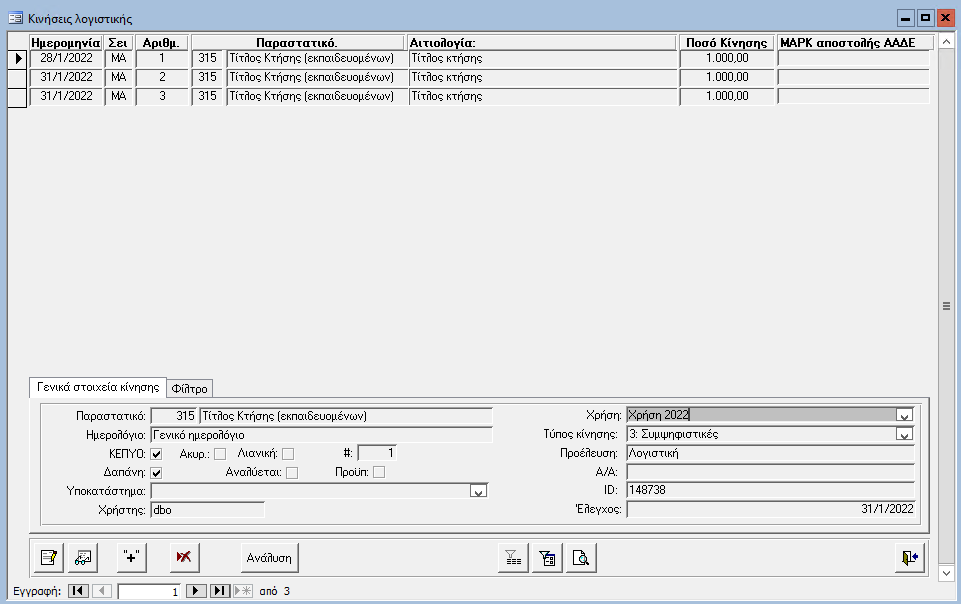This screenshot has height=604, width=961.
Task: Click the magnifier print preview icon
Action: click(x=581, y=557)
